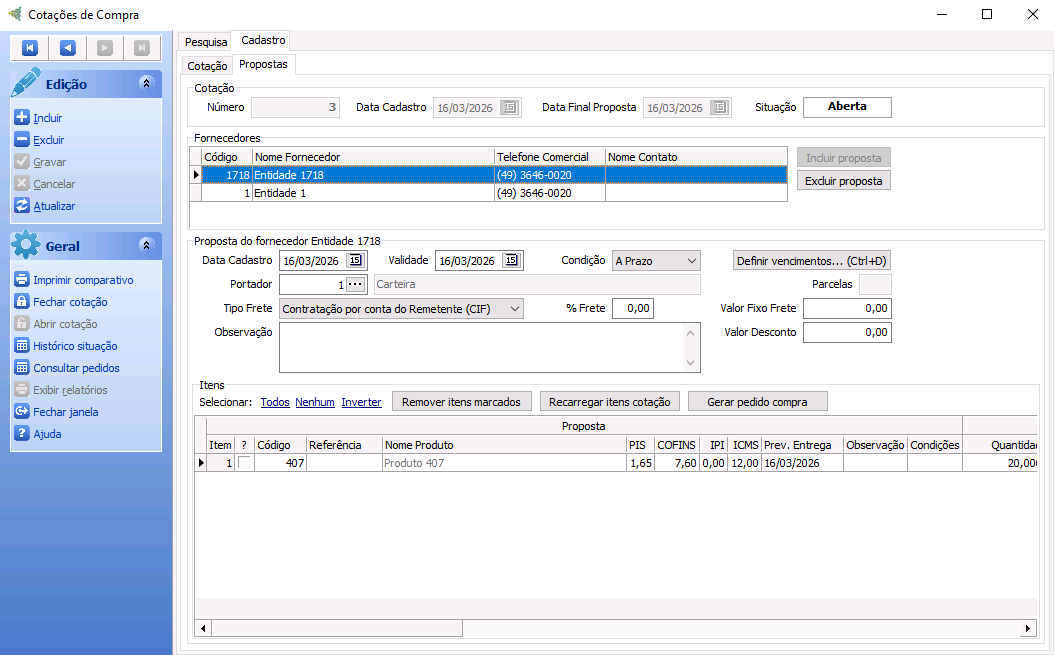1054x655 pixels.
Task: Switch to the Pesquisa tab
Action: 206,42
